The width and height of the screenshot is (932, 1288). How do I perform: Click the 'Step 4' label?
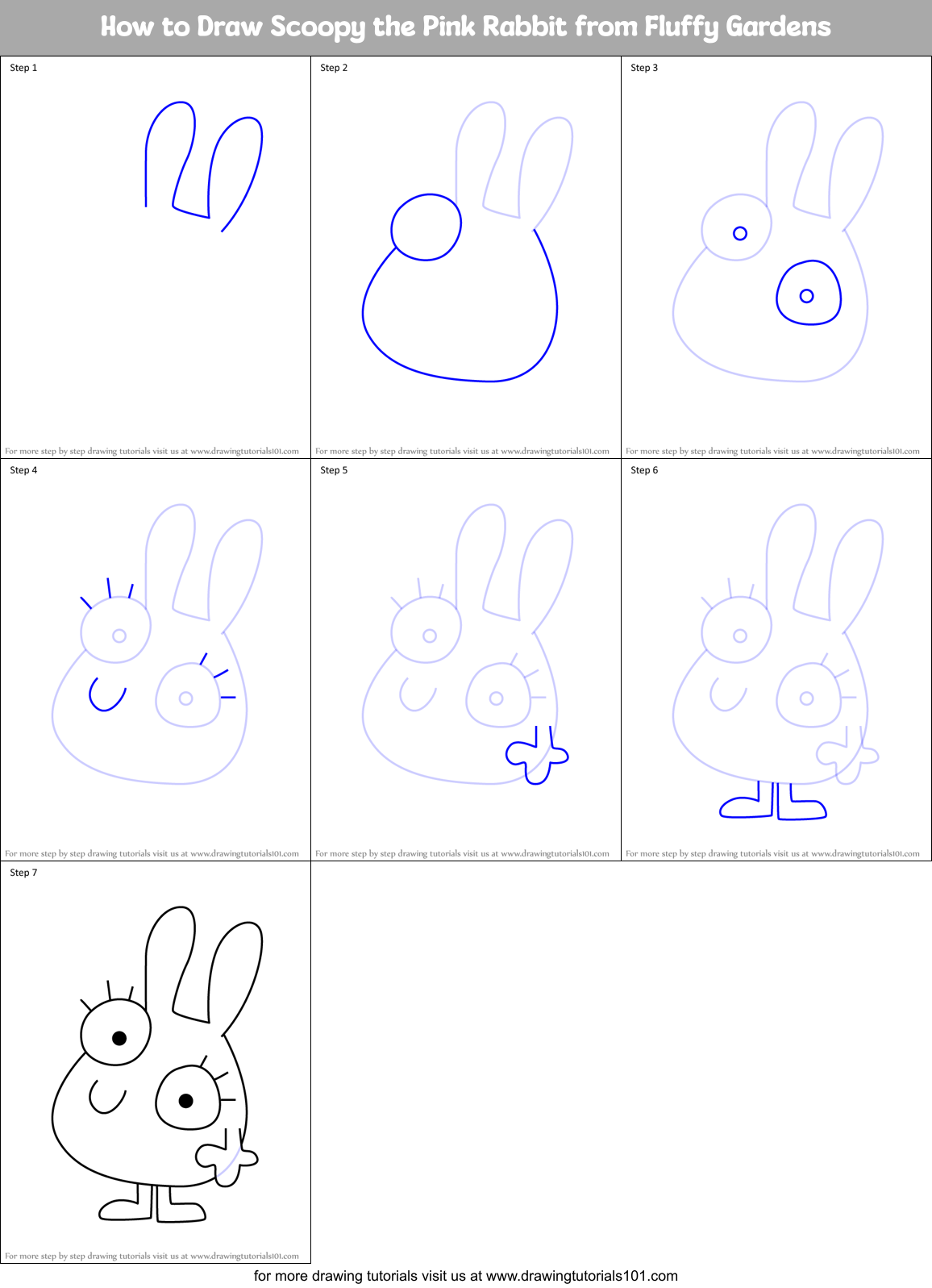pos(23,470)
